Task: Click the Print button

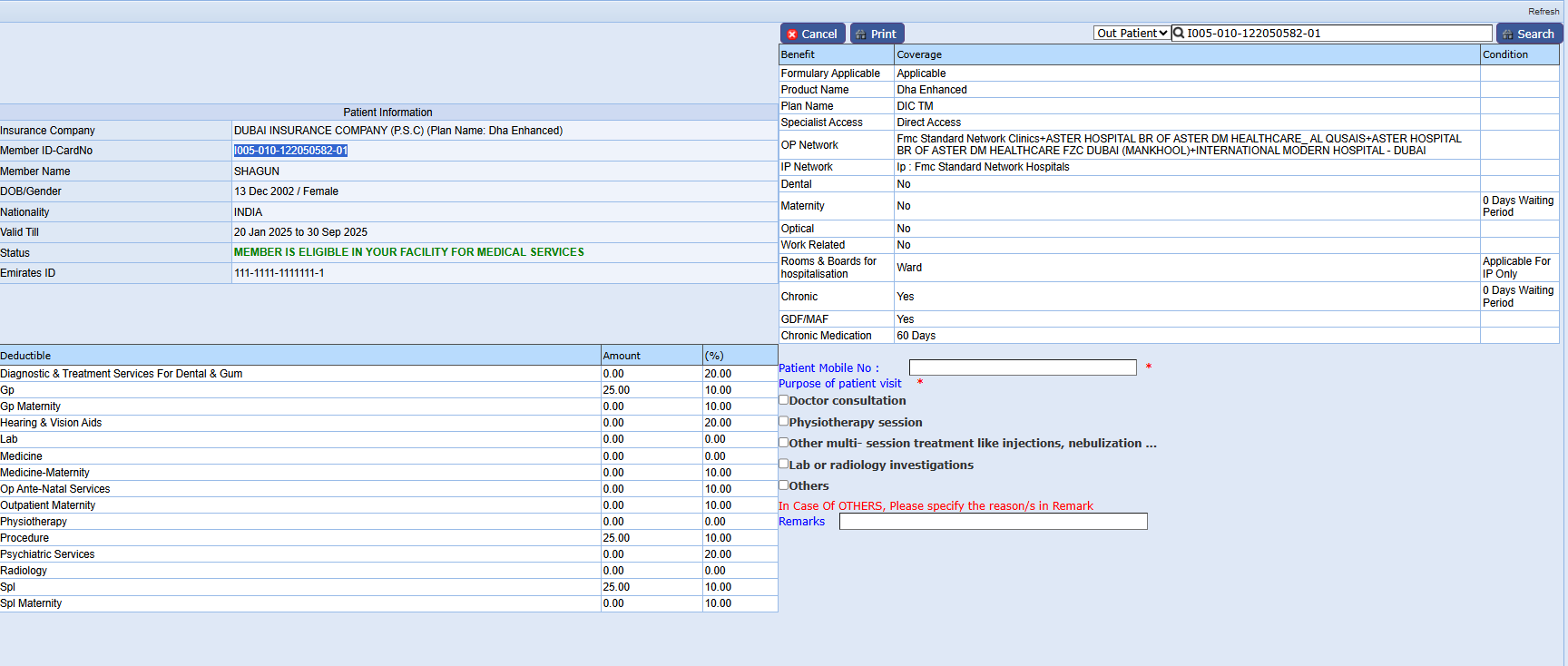Action: tap(877, 34)
